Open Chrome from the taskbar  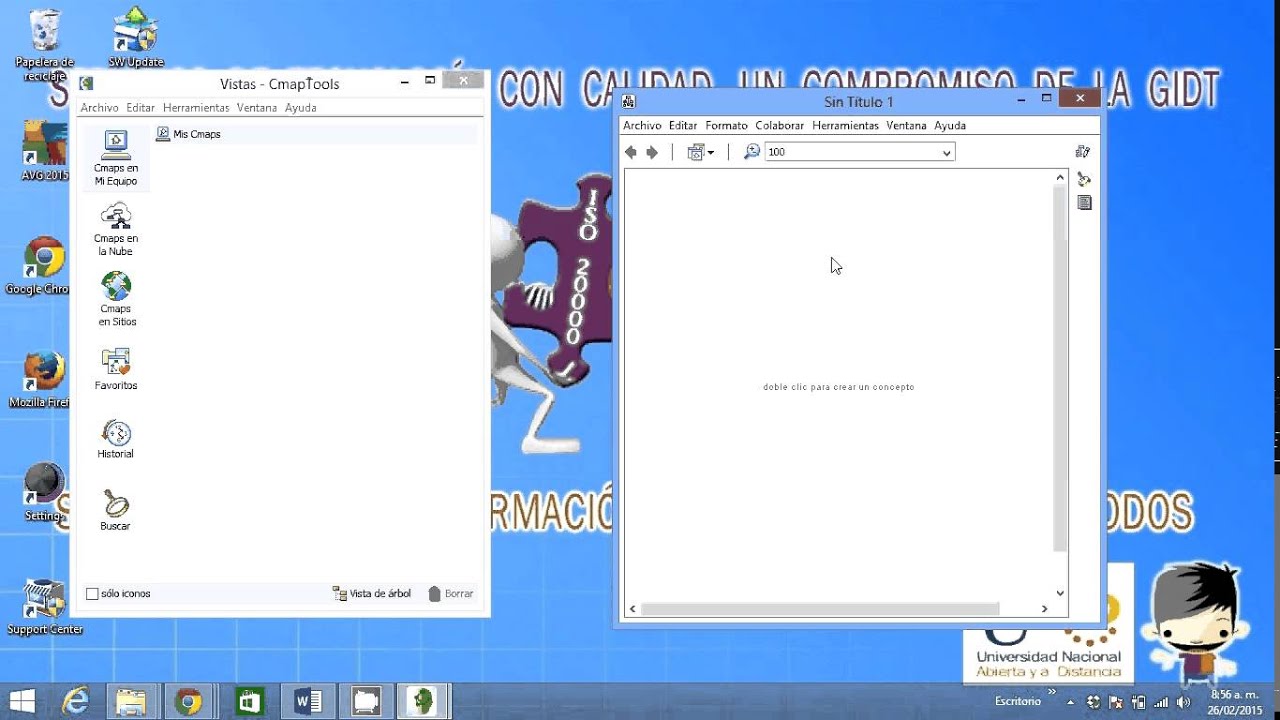click(x=187, y=701)
